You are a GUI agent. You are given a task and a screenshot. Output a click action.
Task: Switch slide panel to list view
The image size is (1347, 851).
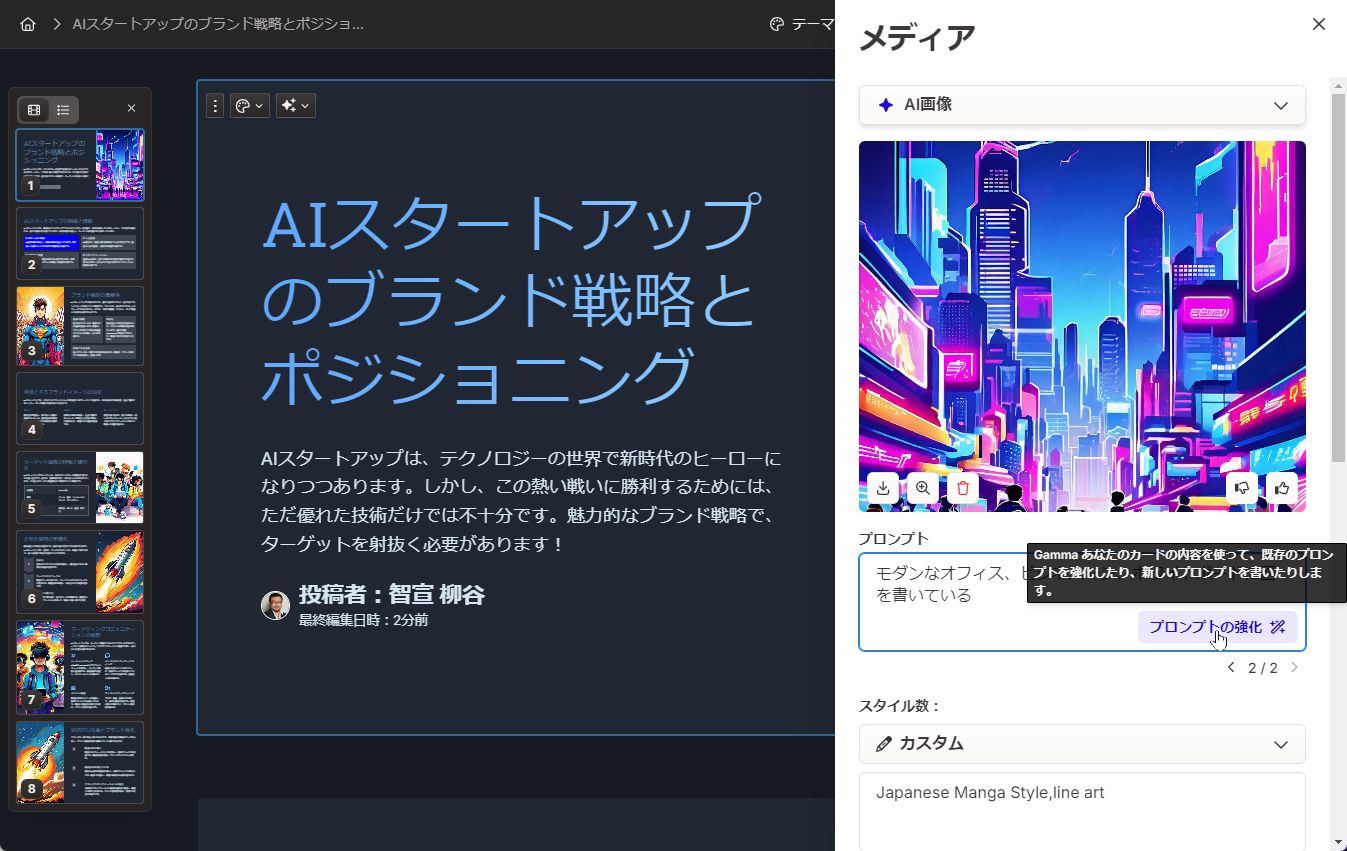tap(62, 107)
